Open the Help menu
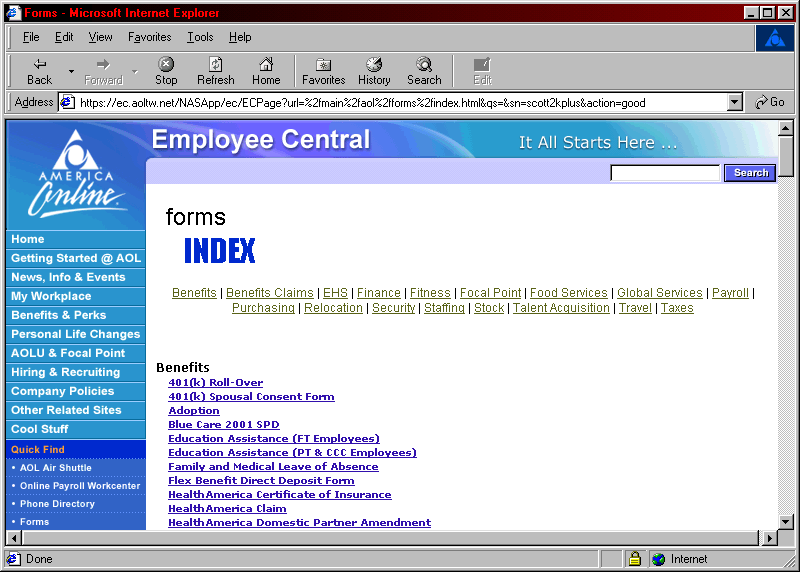800x572 pixels. tap(240, 37)
